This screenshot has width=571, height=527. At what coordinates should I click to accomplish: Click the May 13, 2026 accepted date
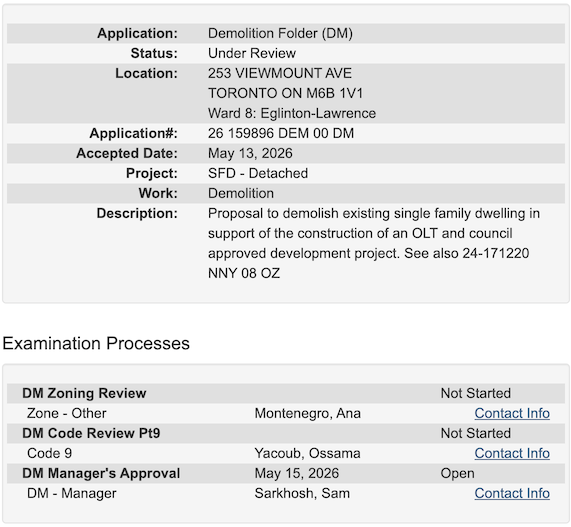(x=250, y=153)
